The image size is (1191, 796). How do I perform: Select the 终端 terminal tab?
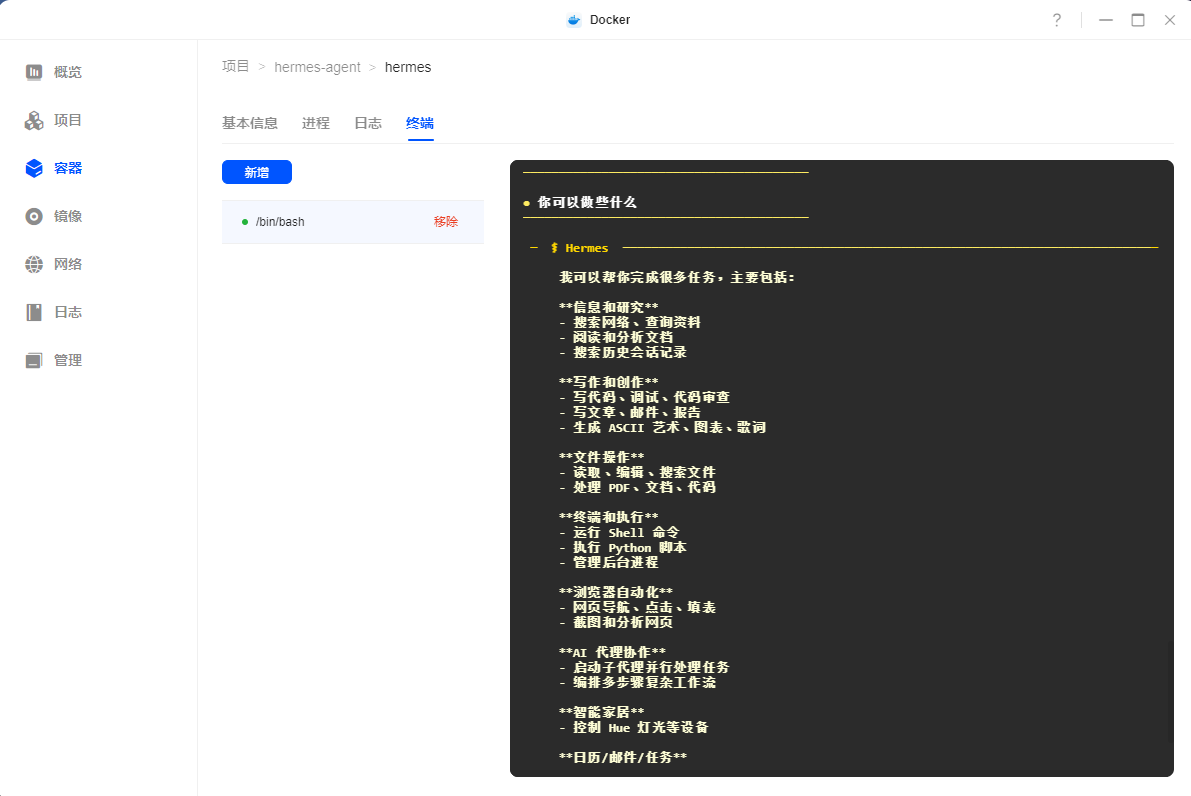[420, 123]
